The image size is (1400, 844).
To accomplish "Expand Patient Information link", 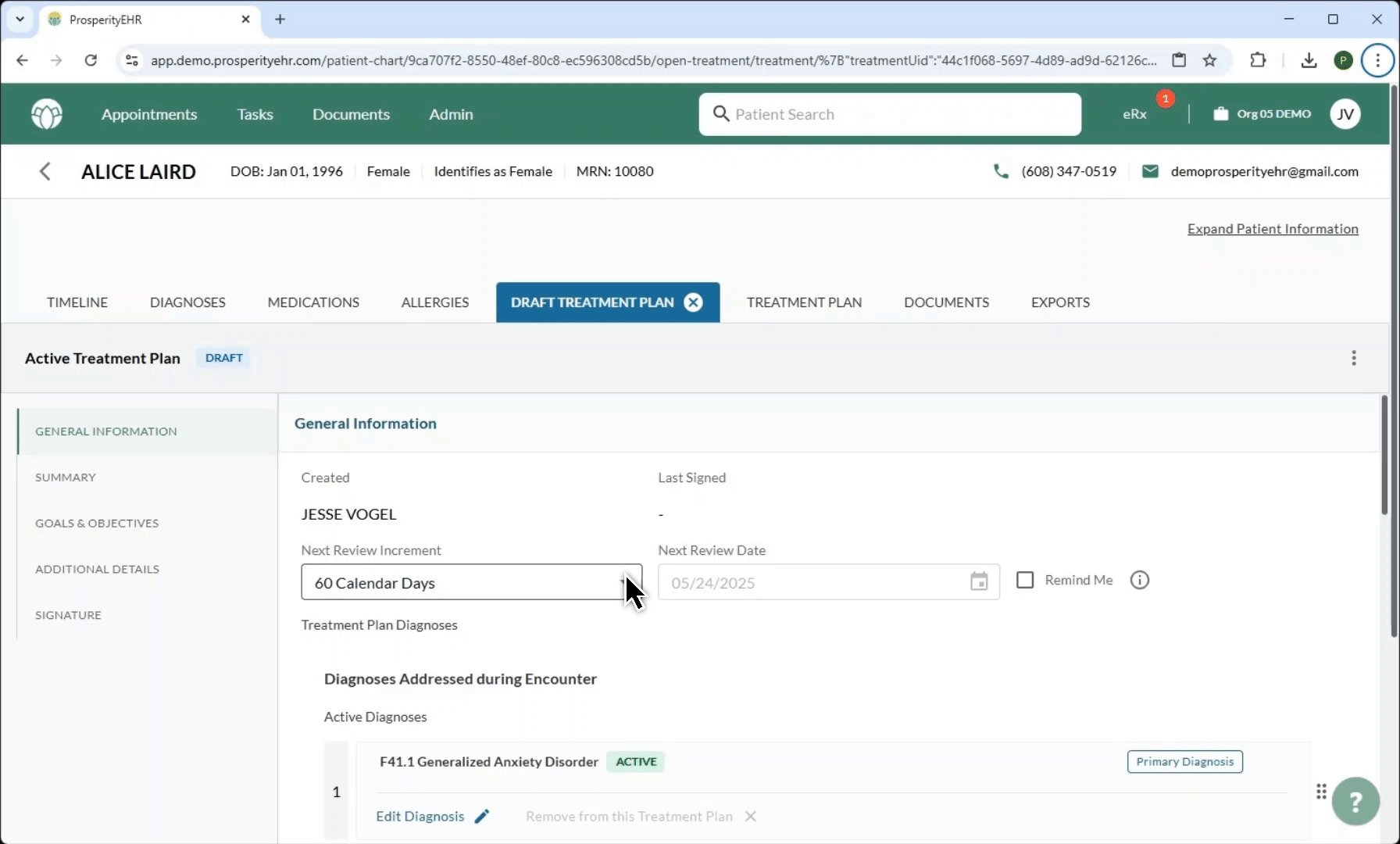I will pos(1272,229).
